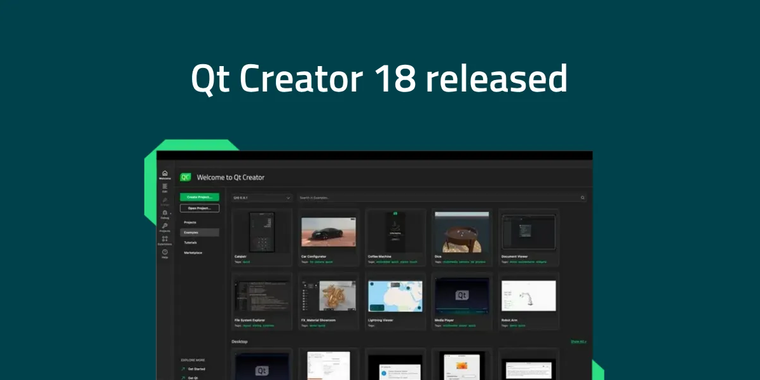Click Get Started arrow icon
760x380 pixels.
click(183, 369)
